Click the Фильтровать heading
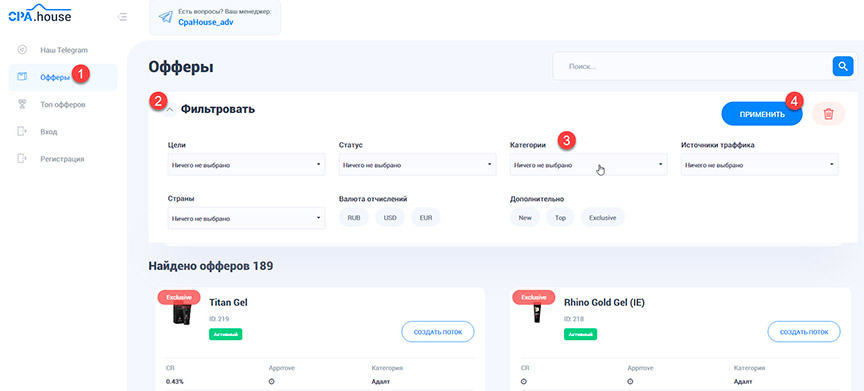 (x=218, y=109)
